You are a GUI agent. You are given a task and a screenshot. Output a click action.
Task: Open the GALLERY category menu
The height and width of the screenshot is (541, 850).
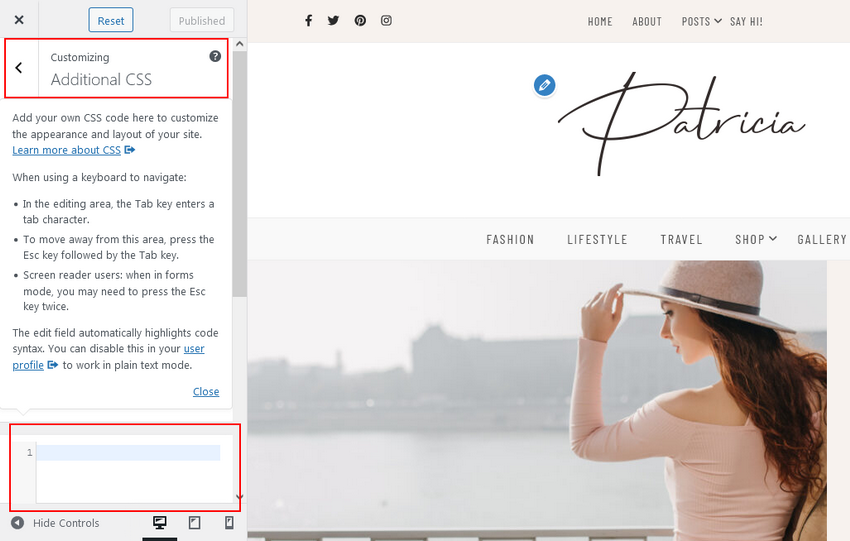(x=822, y=240)
